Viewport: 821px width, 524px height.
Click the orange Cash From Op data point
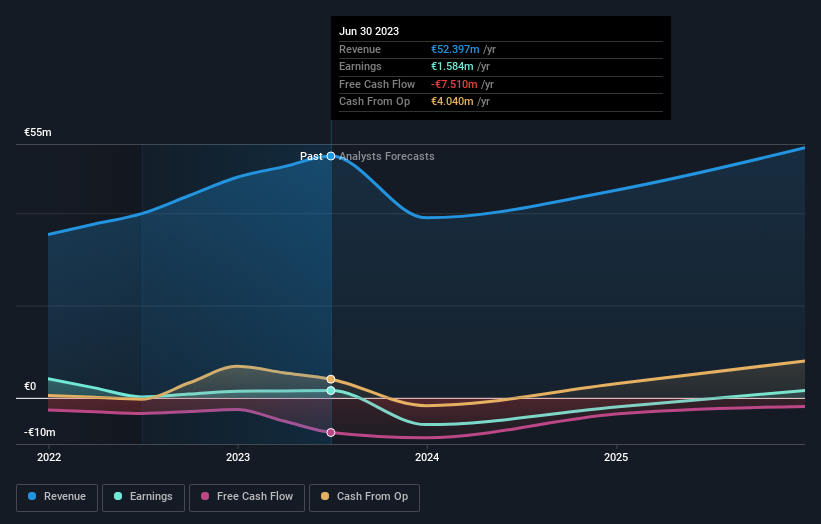pyautogui.click(x=331, y=379)
